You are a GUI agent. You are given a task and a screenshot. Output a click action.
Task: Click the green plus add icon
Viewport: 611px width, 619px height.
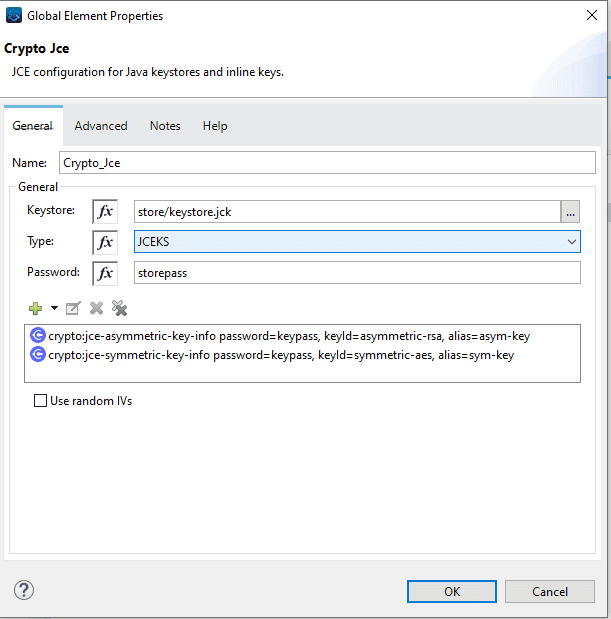(36, 308)
